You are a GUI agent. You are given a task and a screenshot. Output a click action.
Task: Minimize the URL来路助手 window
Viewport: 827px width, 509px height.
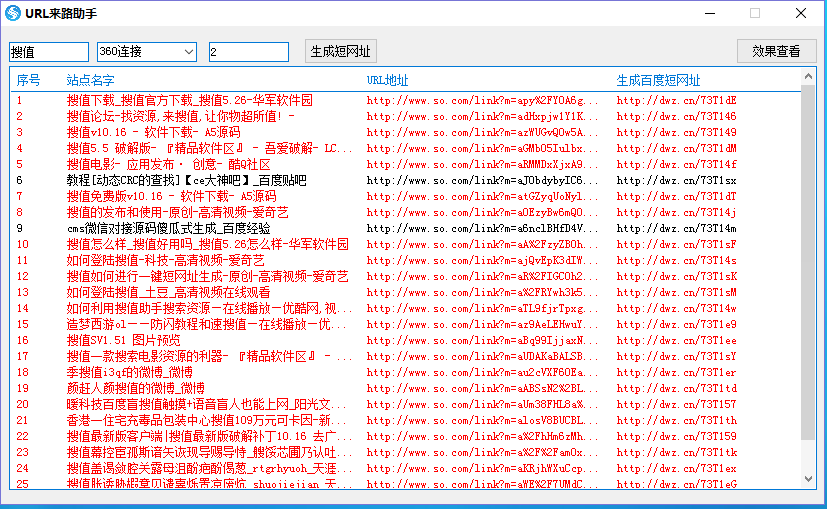[710, 13]
